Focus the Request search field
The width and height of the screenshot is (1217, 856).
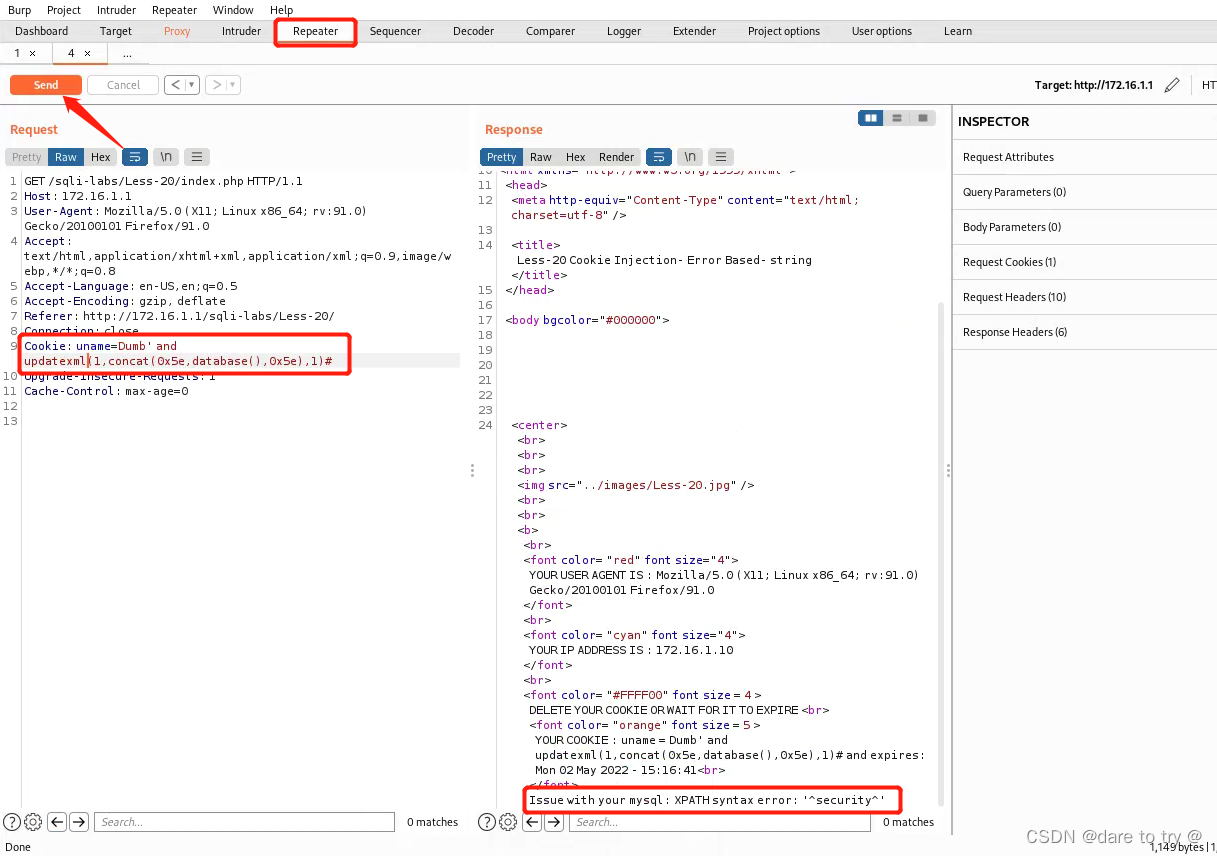click(244, 822)
